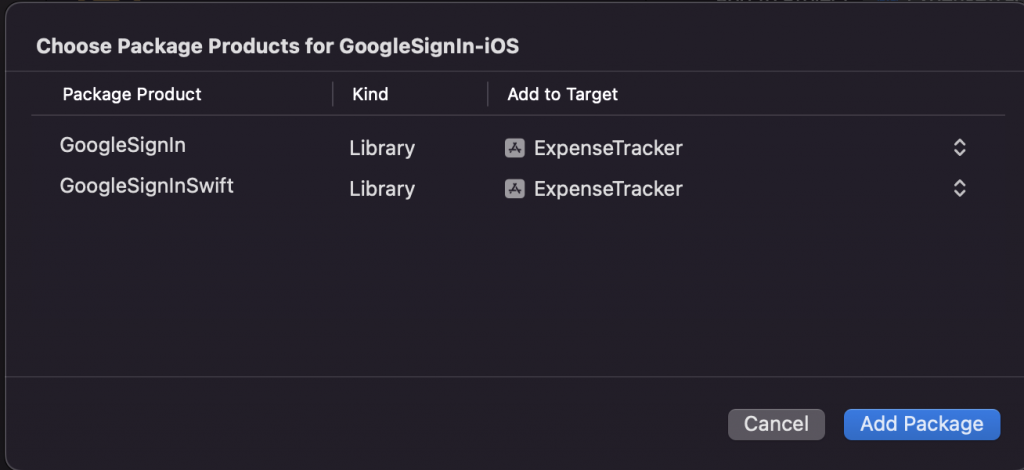
Task: Click the Add to Target column header
Action: (x=562, y=94)
